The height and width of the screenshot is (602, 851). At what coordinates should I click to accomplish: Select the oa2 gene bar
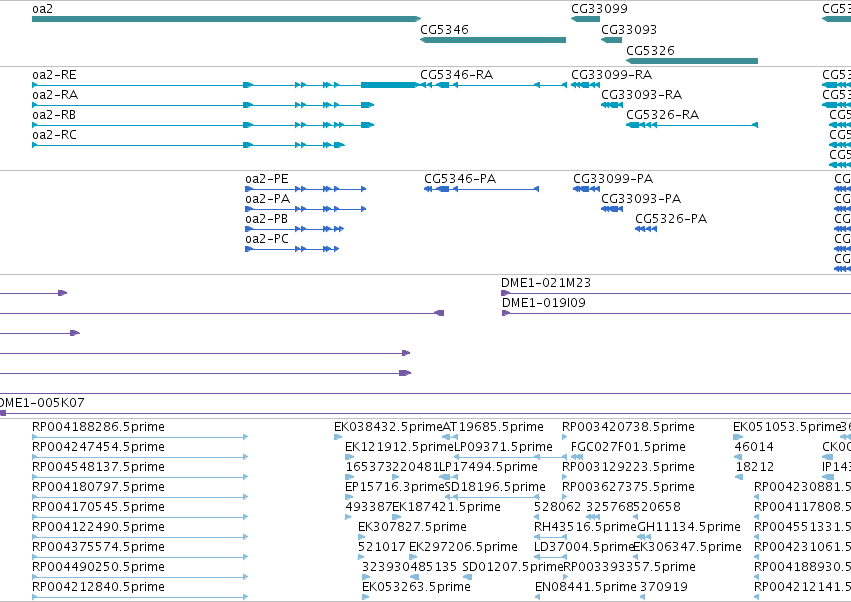(226, 19)
